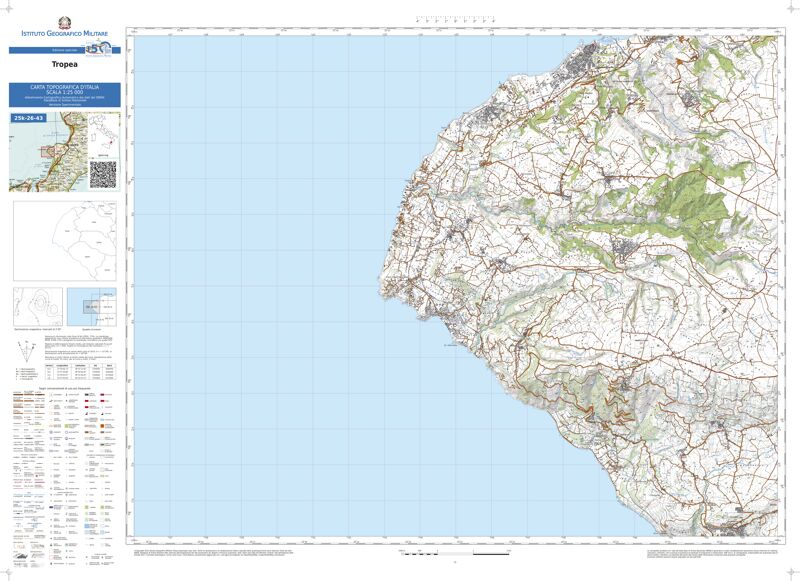The image size is (800, 581).
Task: Click the blue 'Carta Topografica d'Italia' banner
Action: tap(65, 95)
